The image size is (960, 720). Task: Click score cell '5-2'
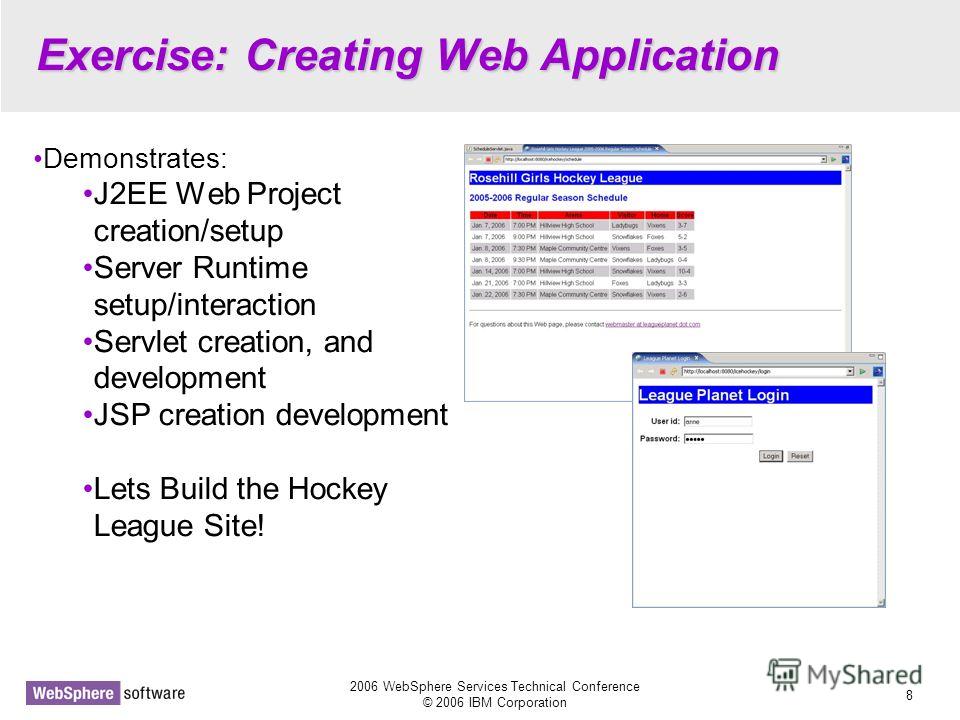click(x=683, y=236)
